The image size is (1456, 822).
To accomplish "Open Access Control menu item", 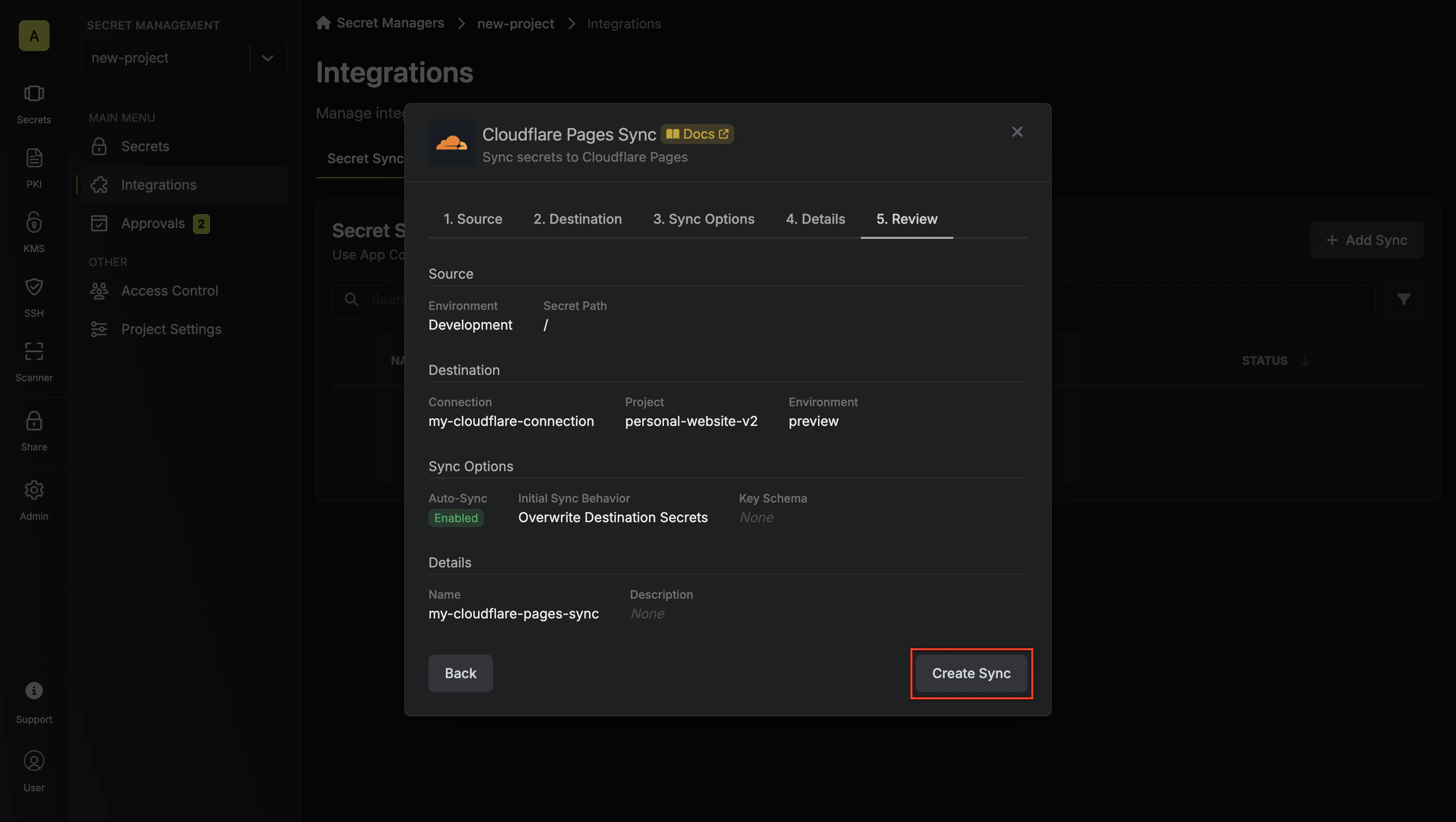I will click(184, 290).
